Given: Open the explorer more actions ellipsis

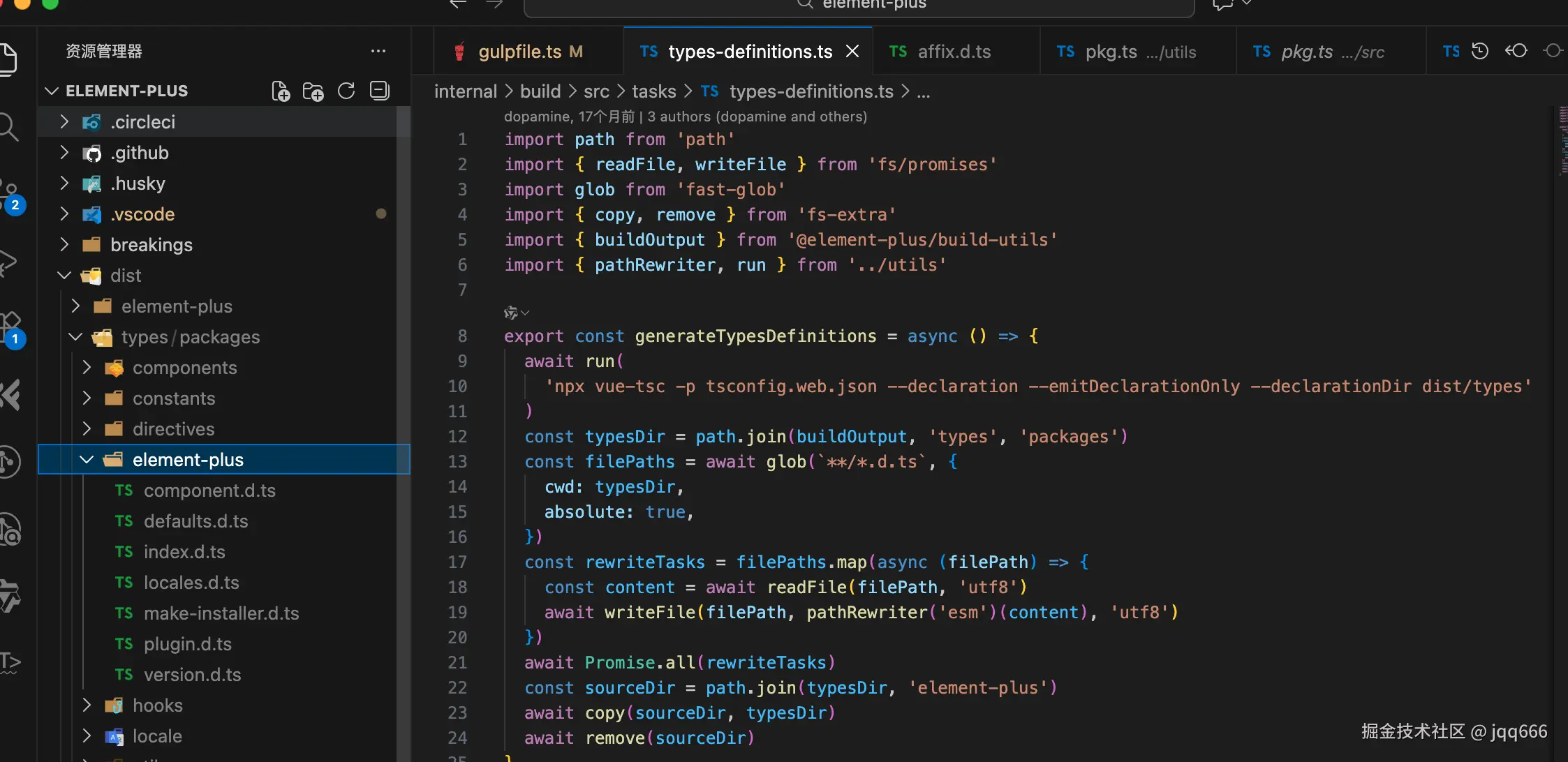Looking at the screenshot, I should pyautogui.click(x=378, y=51).
